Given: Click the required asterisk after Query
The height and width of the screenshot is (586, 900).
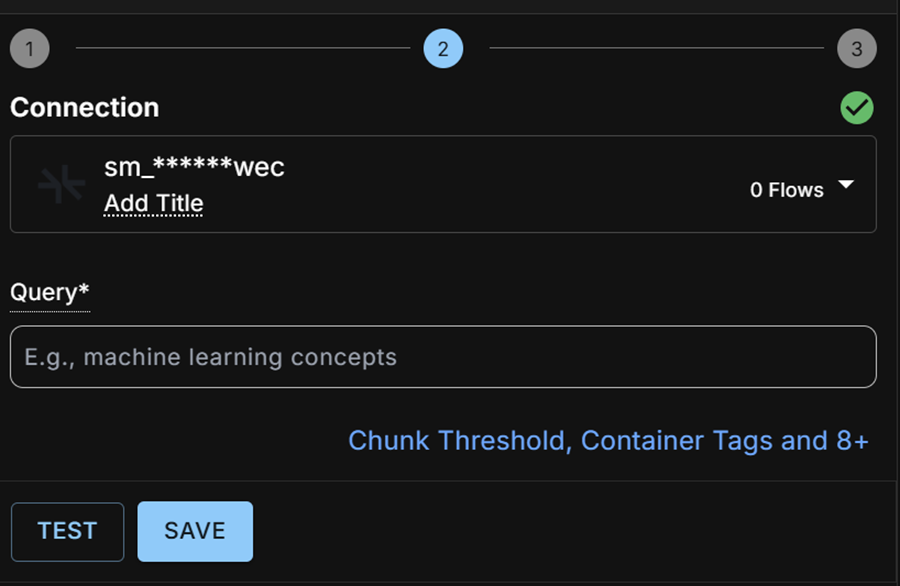Looking at the screenshot, I should 84,289.
